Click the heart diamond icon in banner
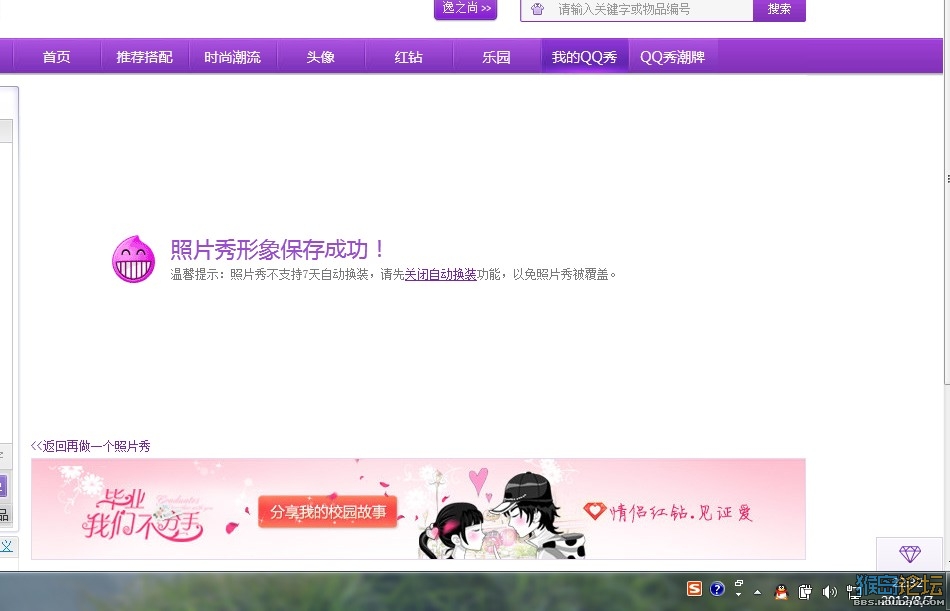Viewport: 950px width, 611px height. 594,511
